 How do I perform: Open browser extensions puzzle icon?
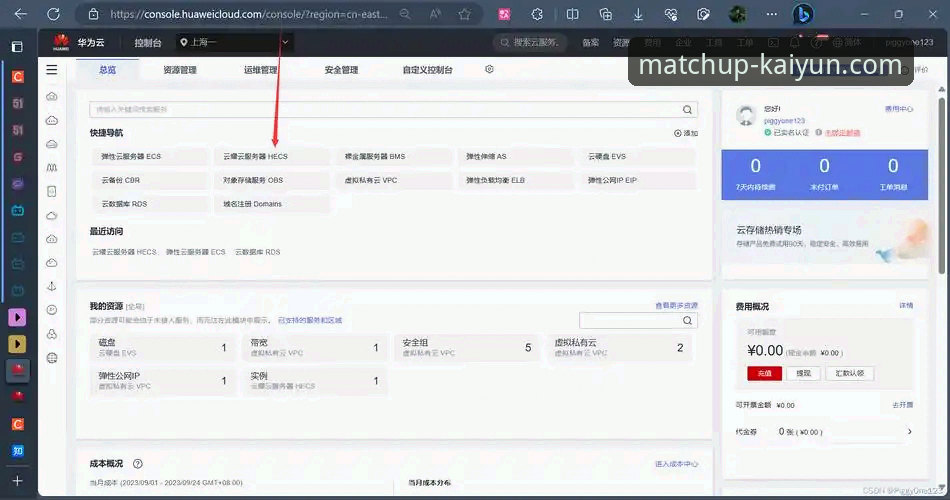pos(537,14)
